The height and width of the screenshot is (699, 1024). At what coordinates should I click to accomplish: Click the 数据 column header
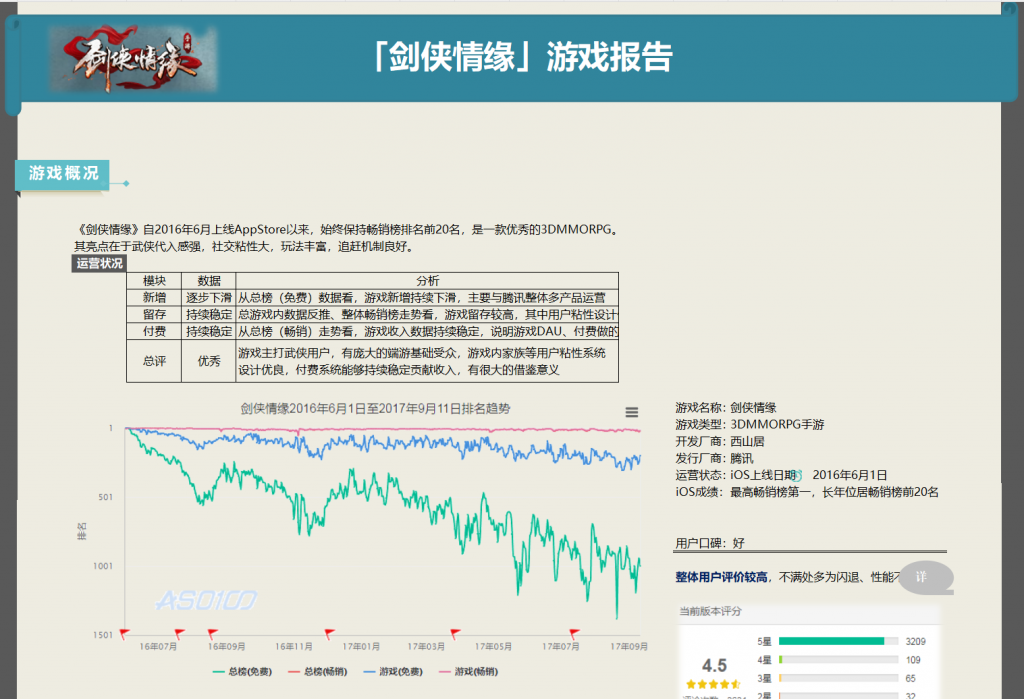tap(208, 280)
